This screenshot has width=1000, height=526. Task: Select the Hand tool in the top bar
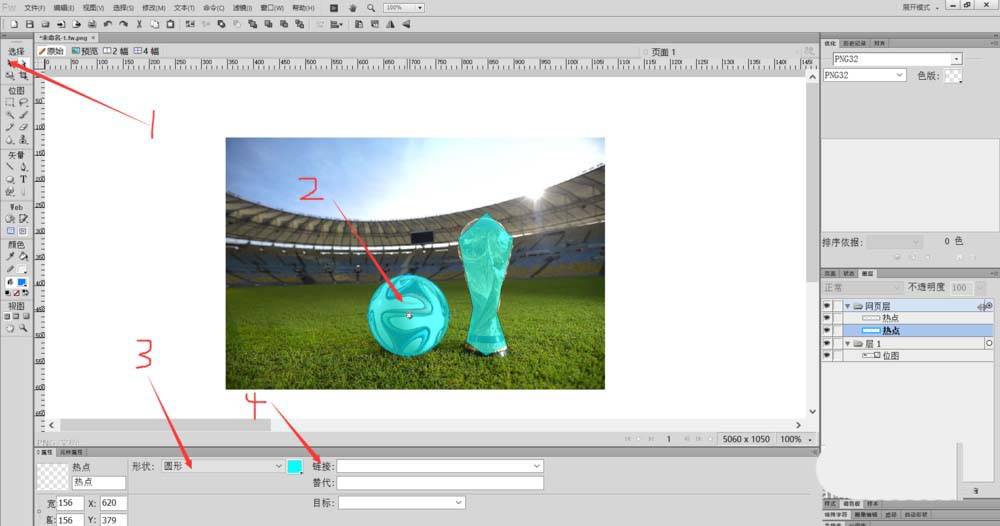(x=353, y=7)
